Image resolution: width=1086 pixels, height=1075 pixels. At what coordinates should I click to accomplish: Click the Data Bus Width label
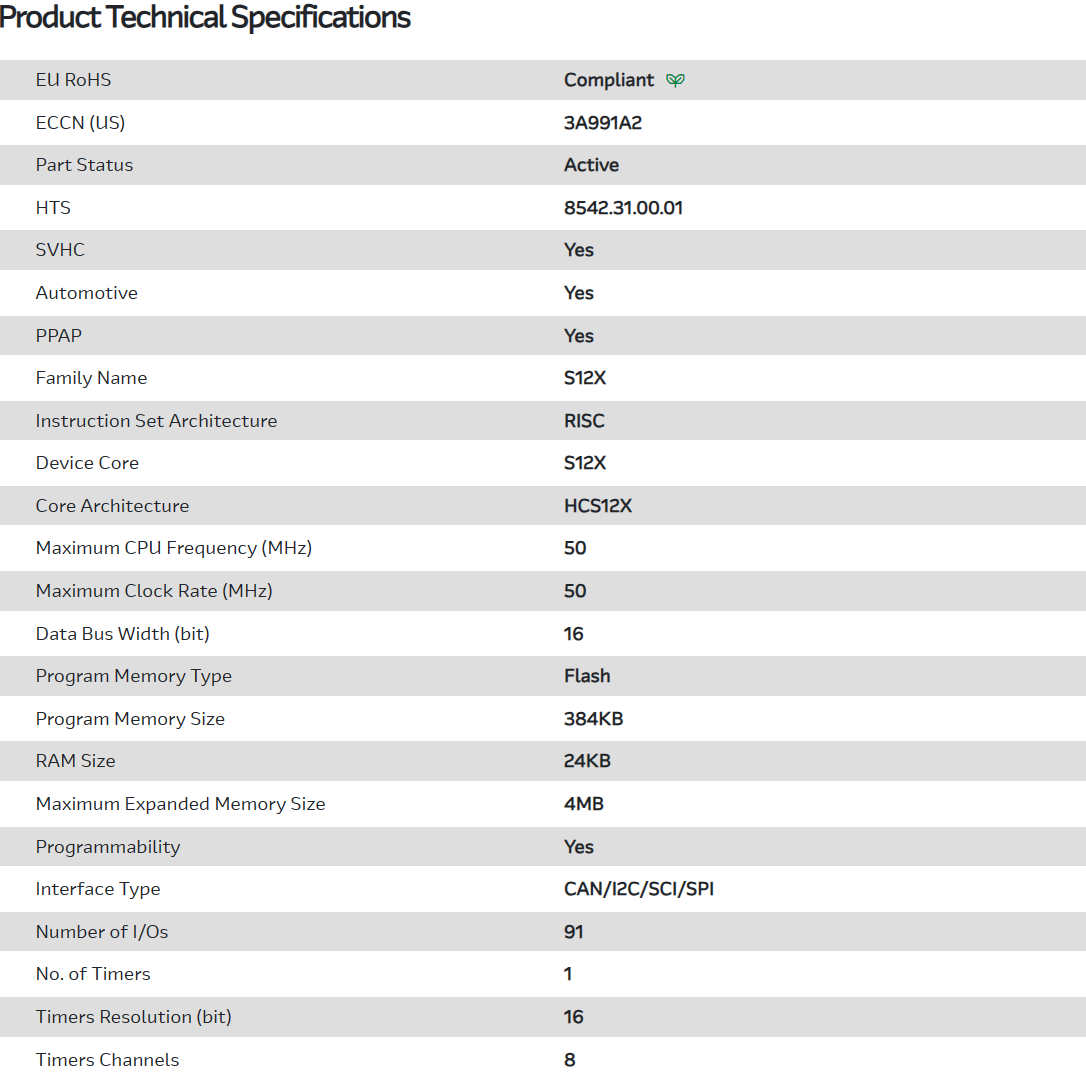[x=122, y=634]
